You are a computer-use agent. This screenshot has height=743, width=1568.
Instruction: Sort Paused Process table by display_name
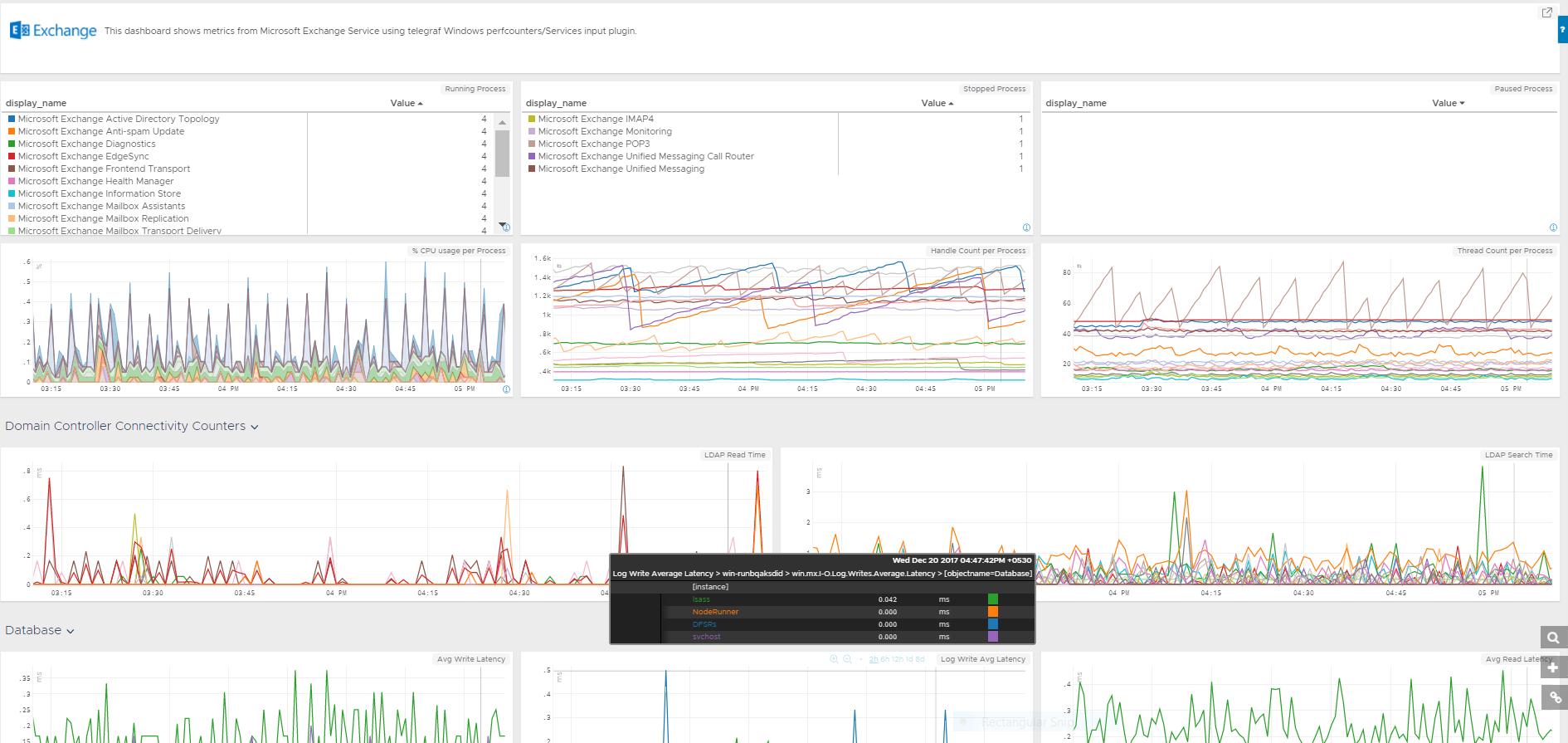point(1076,103)
